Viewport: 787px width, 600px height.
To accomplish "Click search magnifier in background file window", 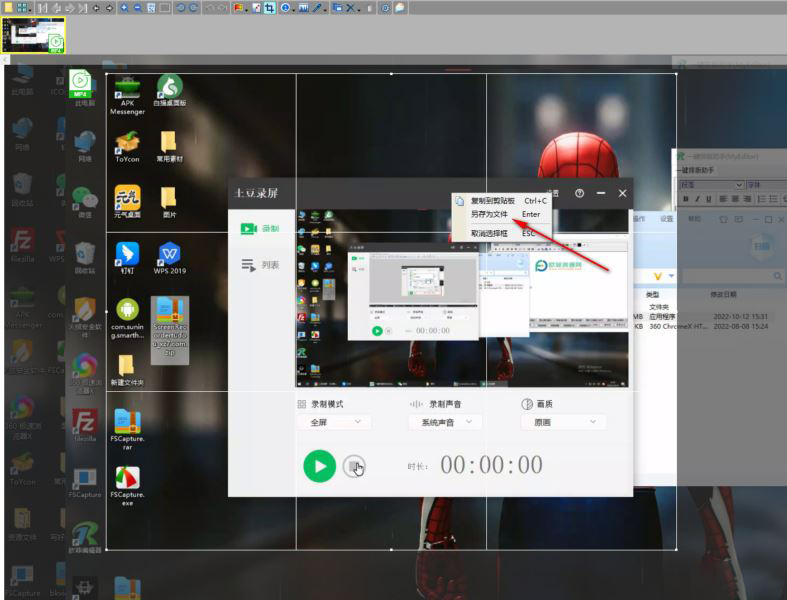I will [777, 276].
